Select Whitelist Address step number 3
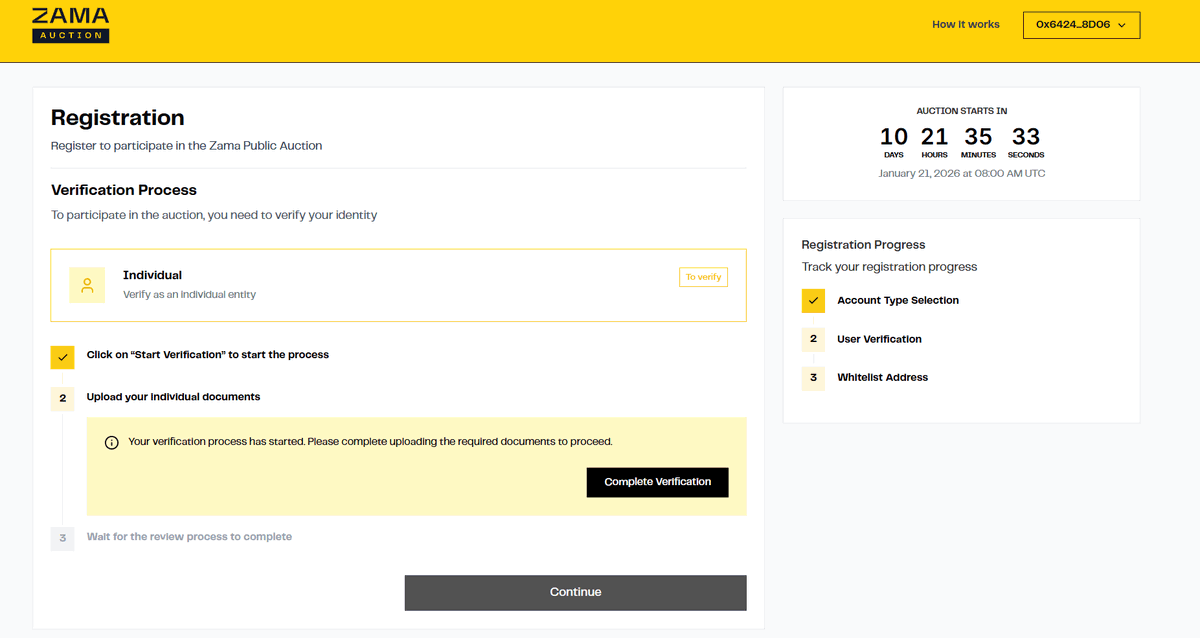1200x638 pixels. (813, 378)
